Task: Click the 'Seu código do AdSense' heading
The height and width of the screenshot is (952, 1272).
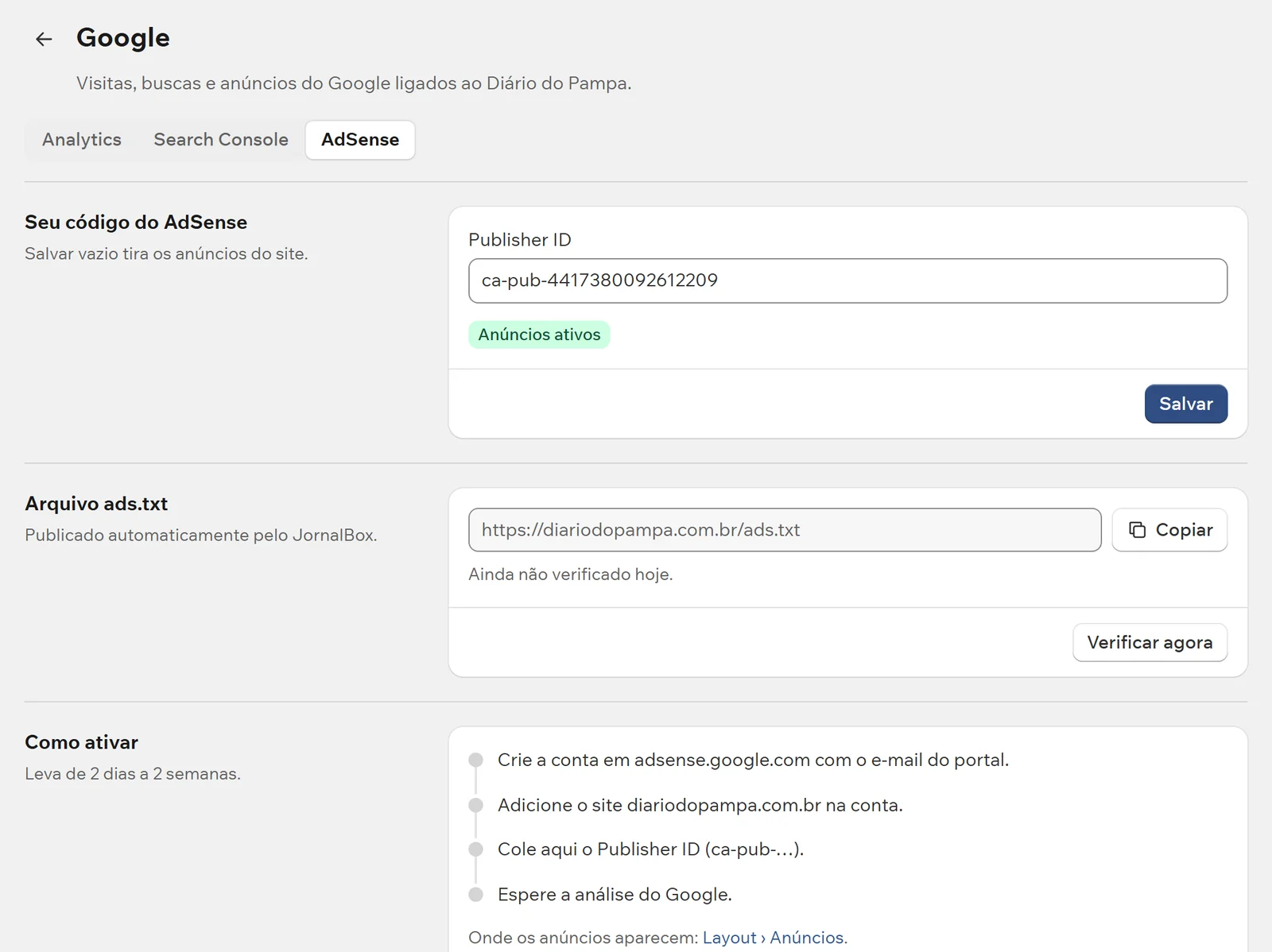Action: [136, 223]
